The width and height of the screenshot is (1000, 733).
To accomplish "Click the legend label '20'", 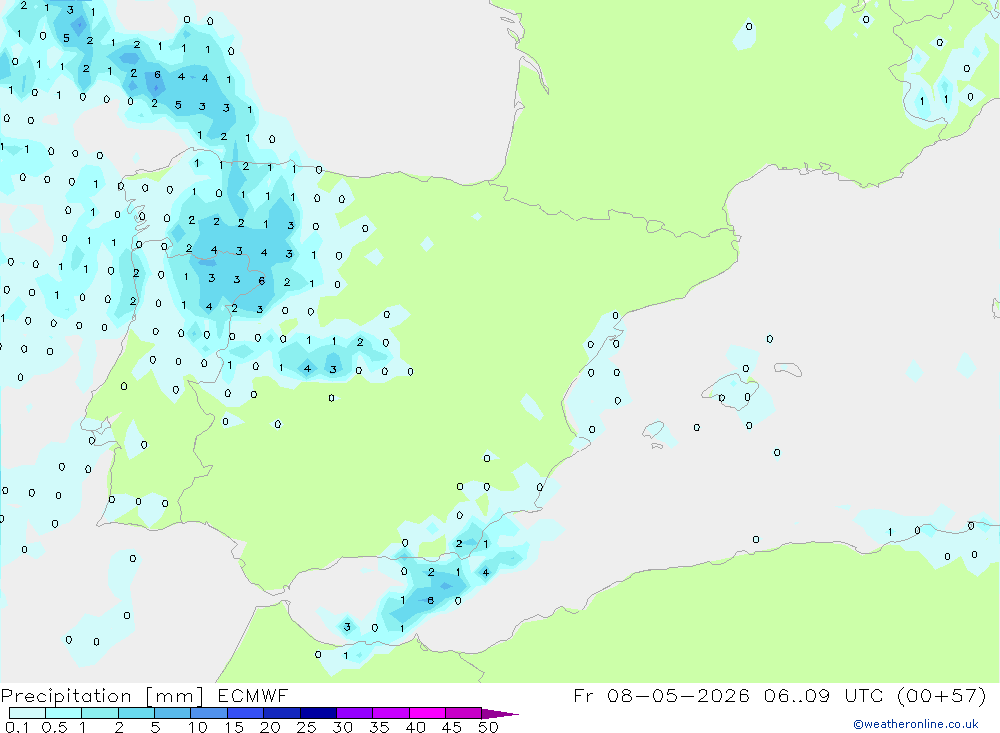I will 270,727.
